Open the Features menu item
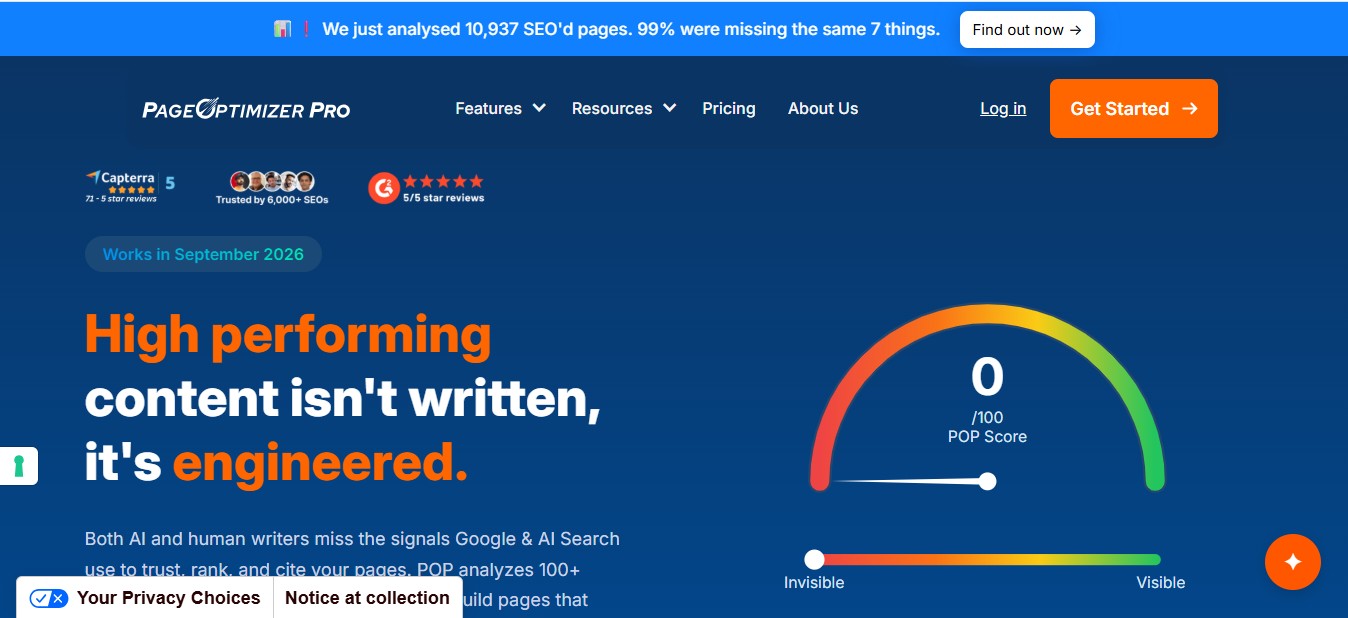Viewport: 1348px width, 618px height. (x=488, y=108)
